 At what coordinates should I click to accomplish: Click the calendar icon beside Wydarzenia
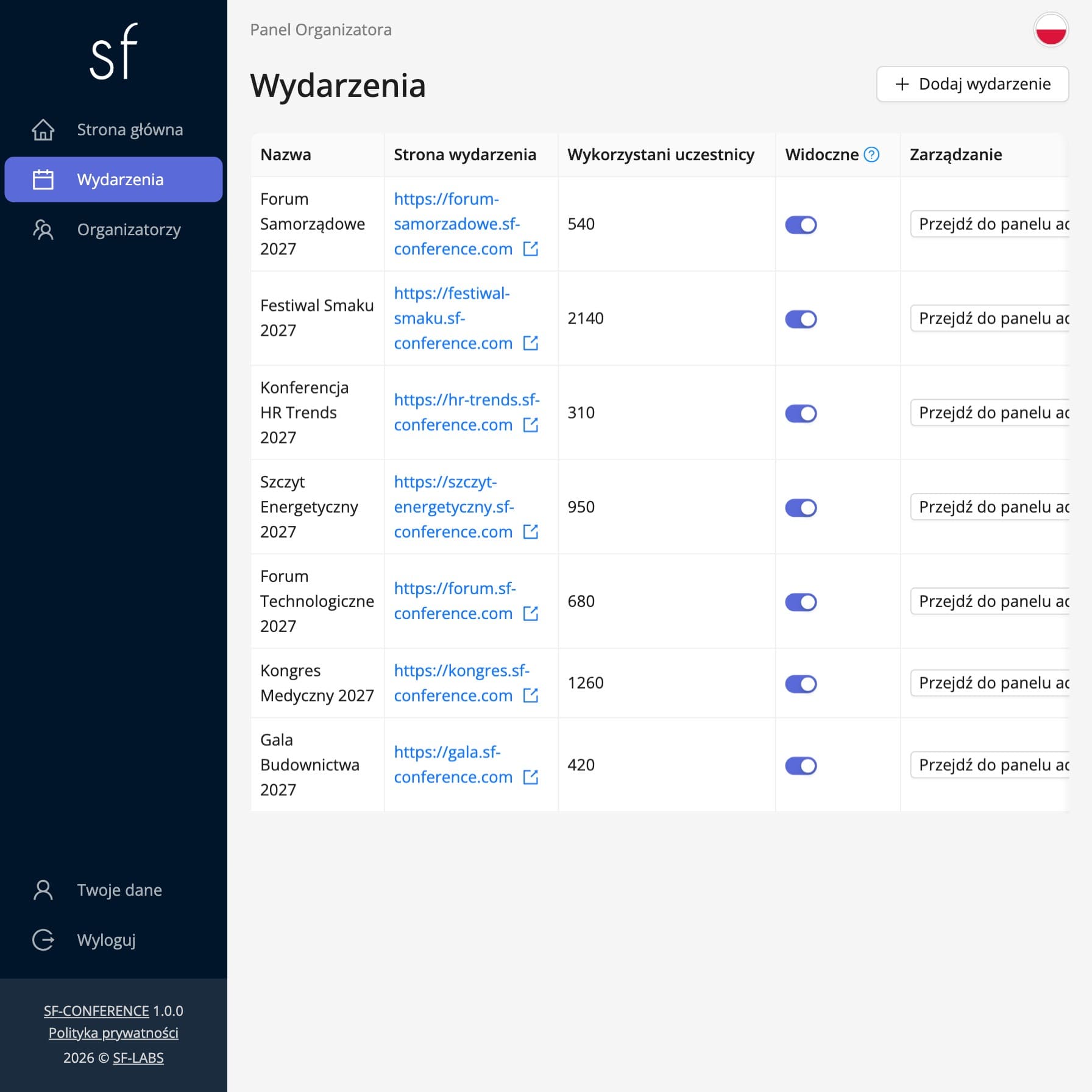click(x=43, y=180)
